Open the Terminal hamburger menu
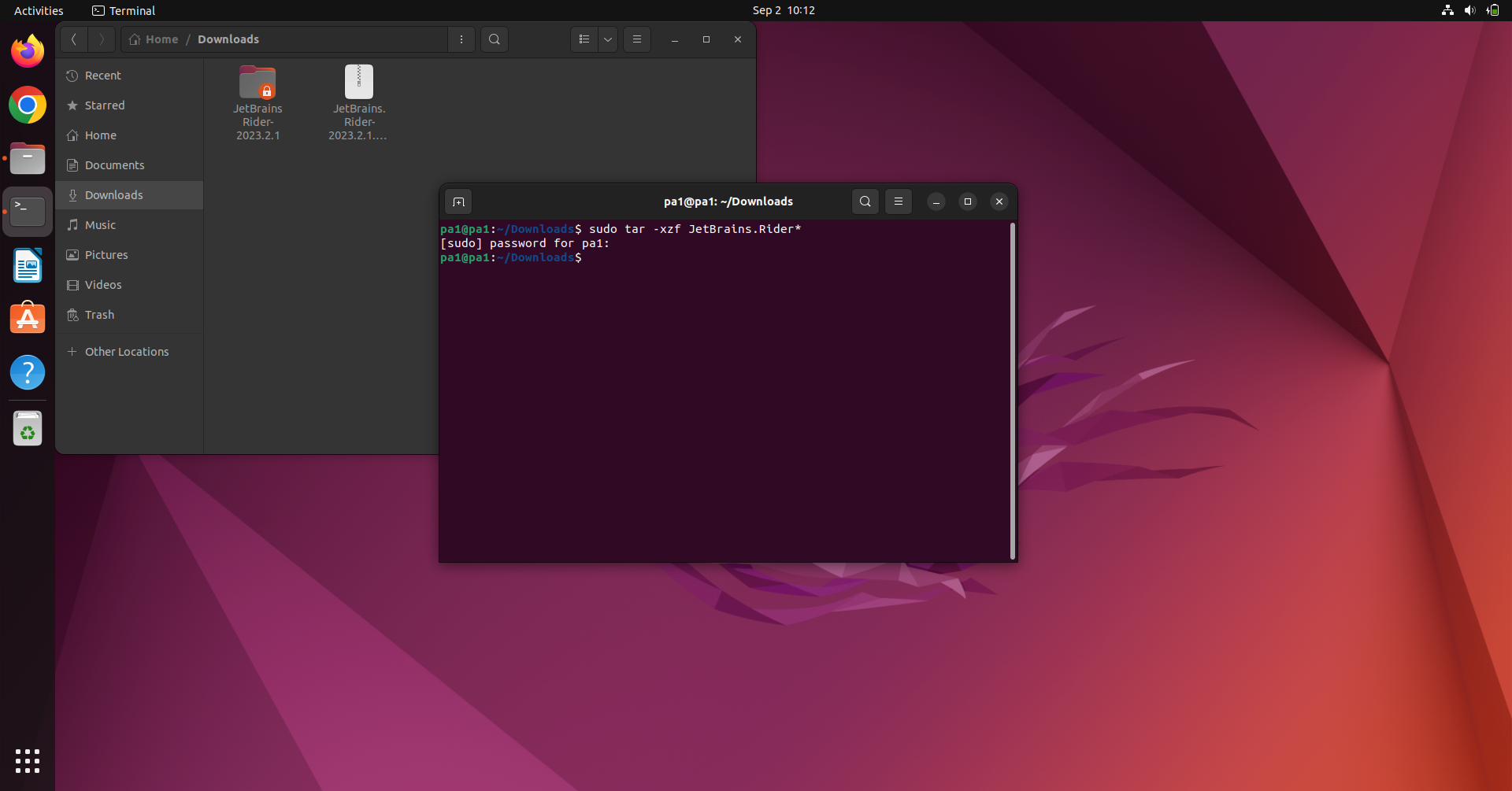Image resolution: width=1512 pixels, height=791 pixels. pos(899,201)
